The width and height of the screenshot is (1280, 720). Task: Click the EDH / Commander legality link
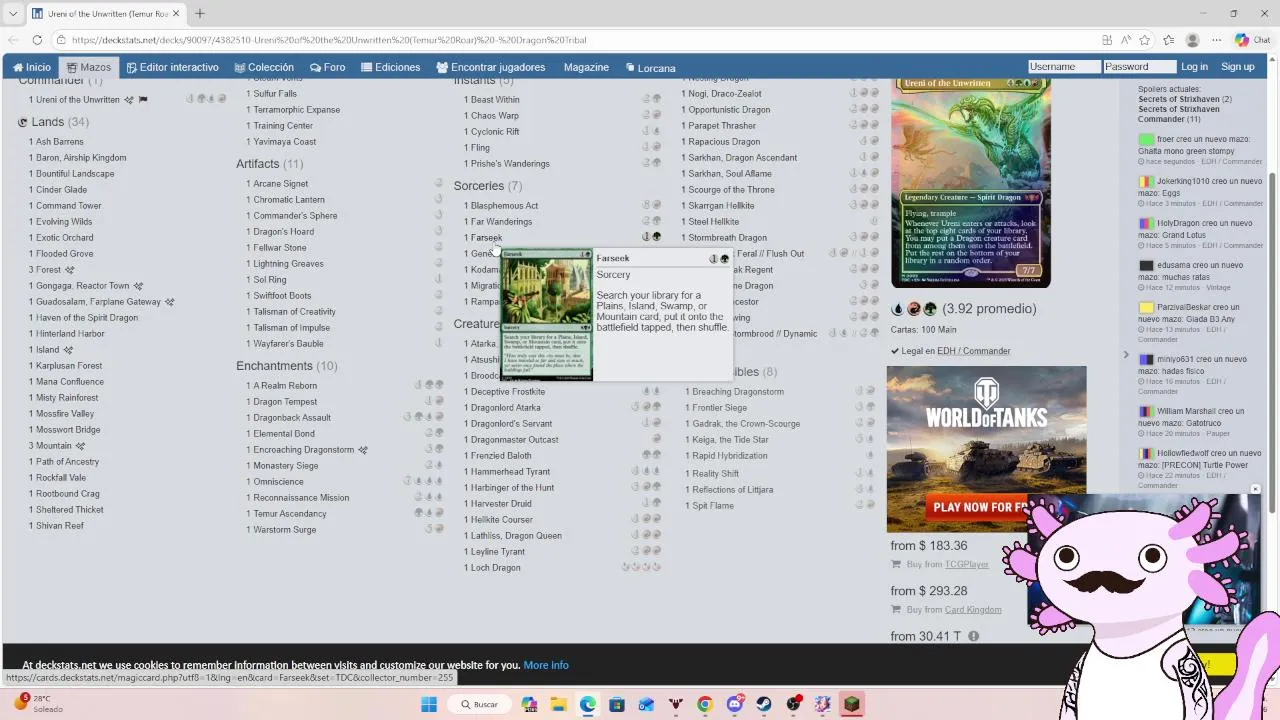point(973,351)
